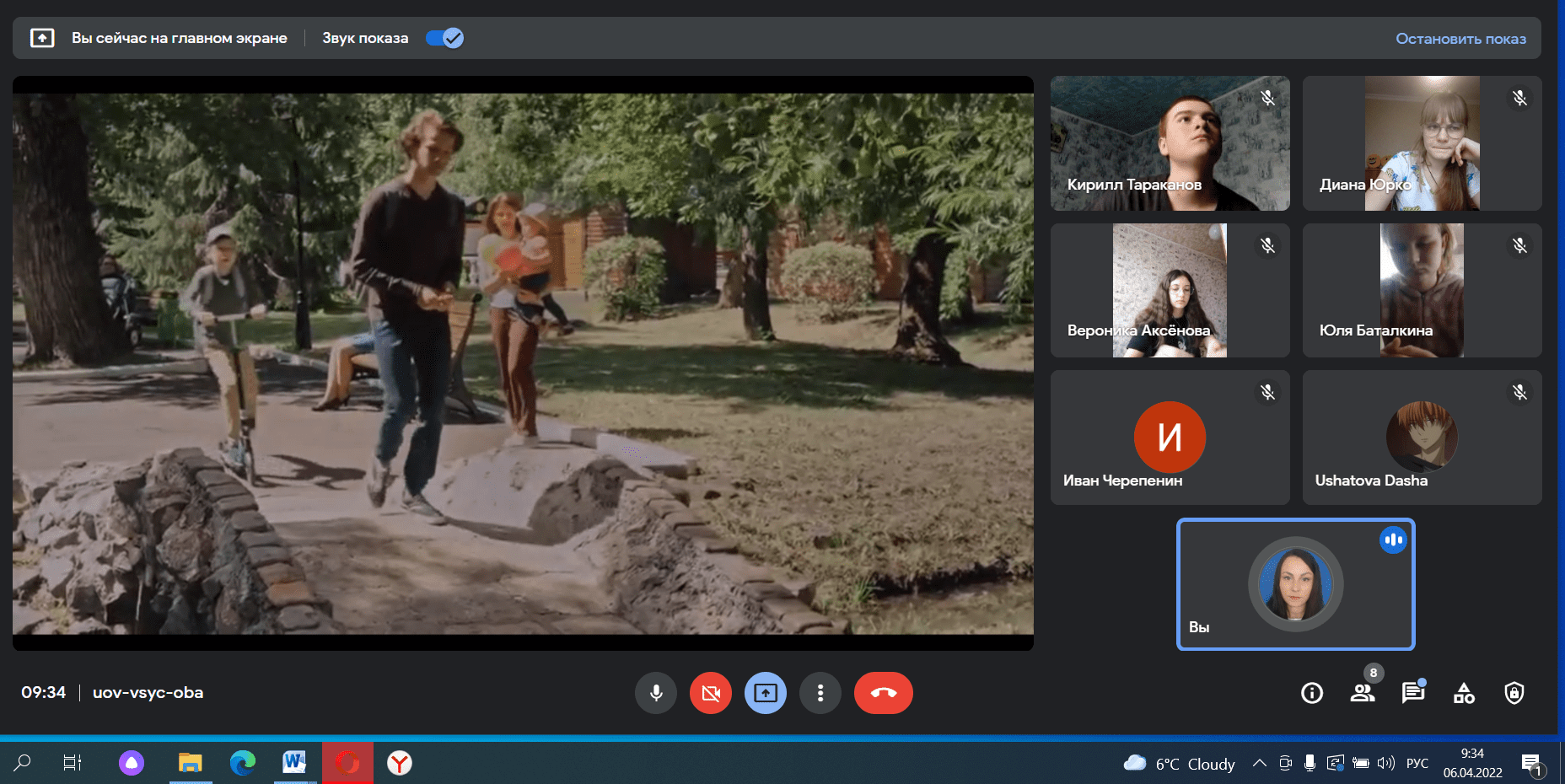Screen dimensions: 1565x784
Task: Click the battery icon in tray
Action: point(1360,763)
